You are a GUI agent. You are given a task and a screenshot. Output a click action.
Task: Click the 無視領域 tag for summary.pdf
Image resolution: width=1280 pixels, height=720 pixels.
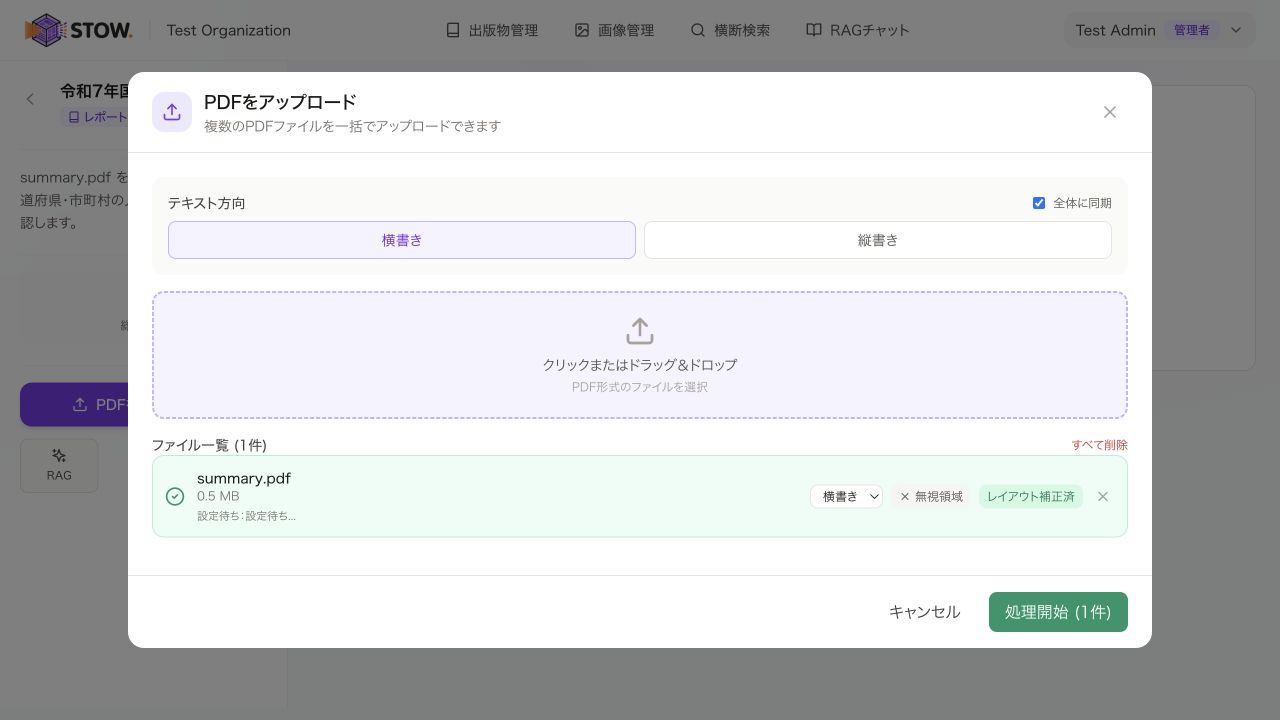point(931,496)
